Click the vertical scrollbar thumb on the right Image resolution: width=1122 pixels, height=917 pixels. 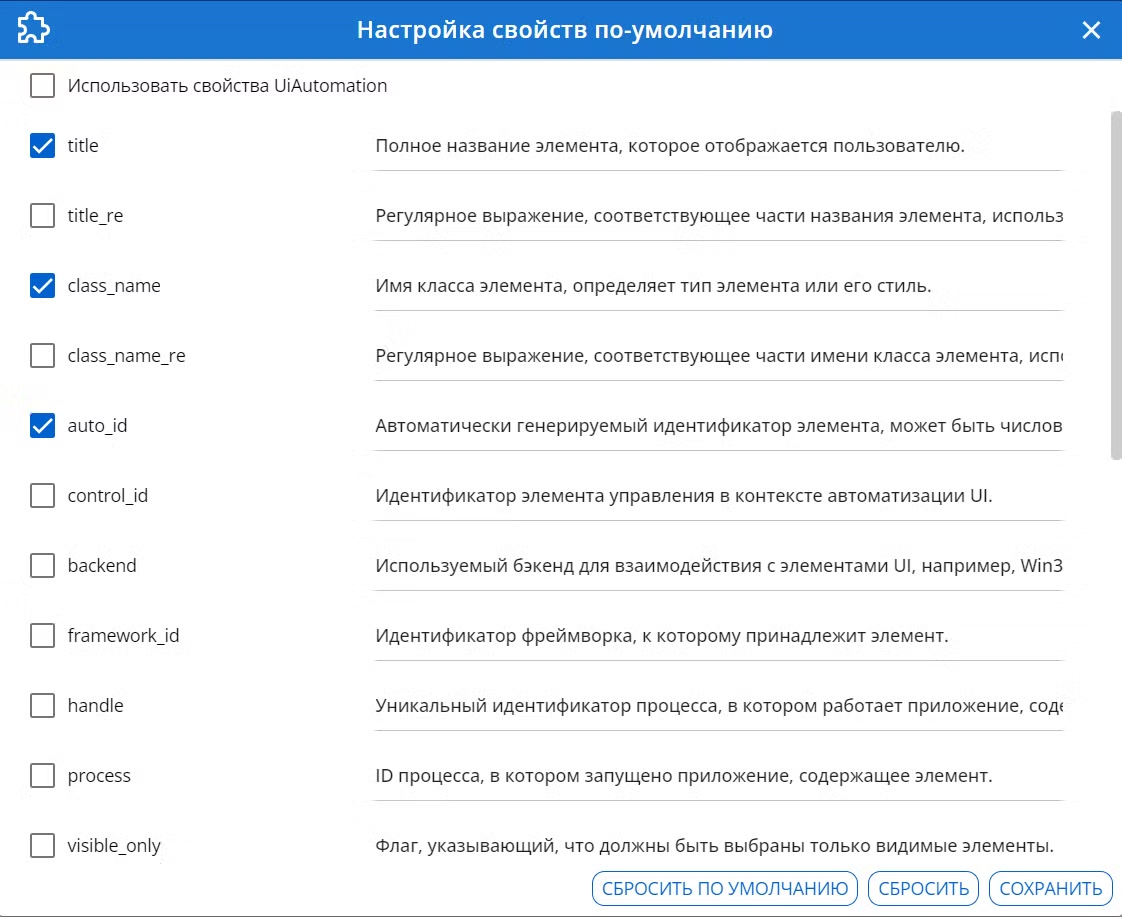click(x=1116, y=285)
